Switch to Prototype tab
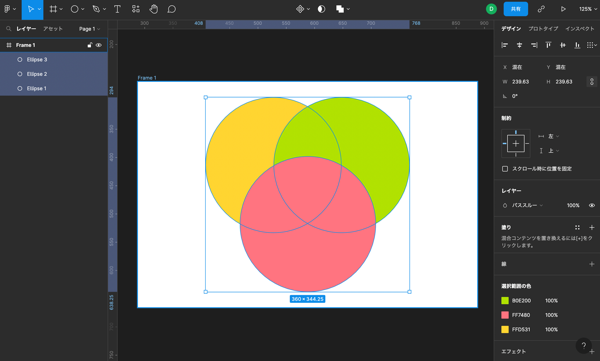 543,29
